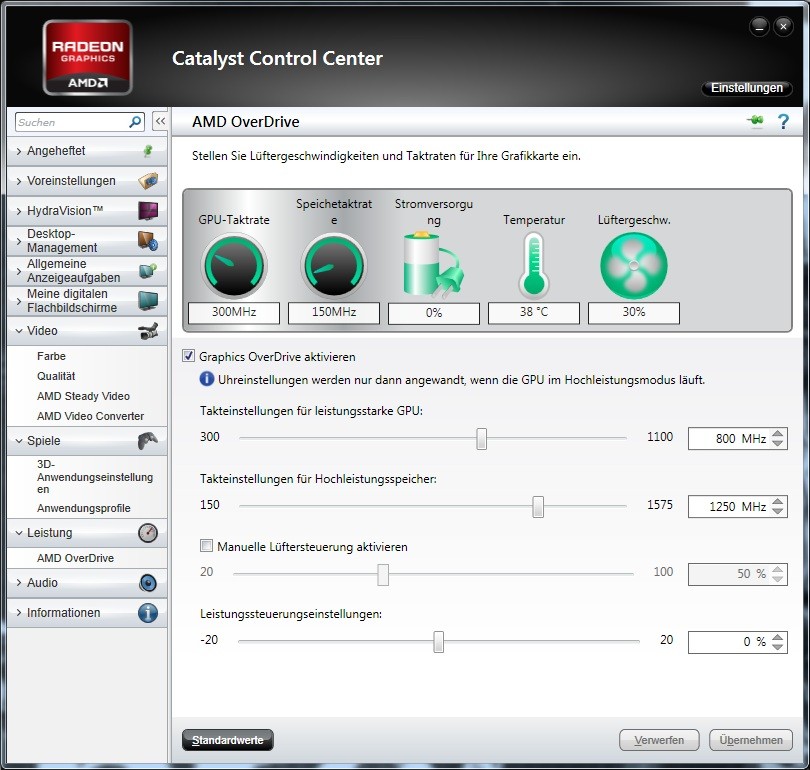The image size is (810, 770).
Task: Click the Lüftergeschwindigkeit fan icon
Action: pos(634,265)
